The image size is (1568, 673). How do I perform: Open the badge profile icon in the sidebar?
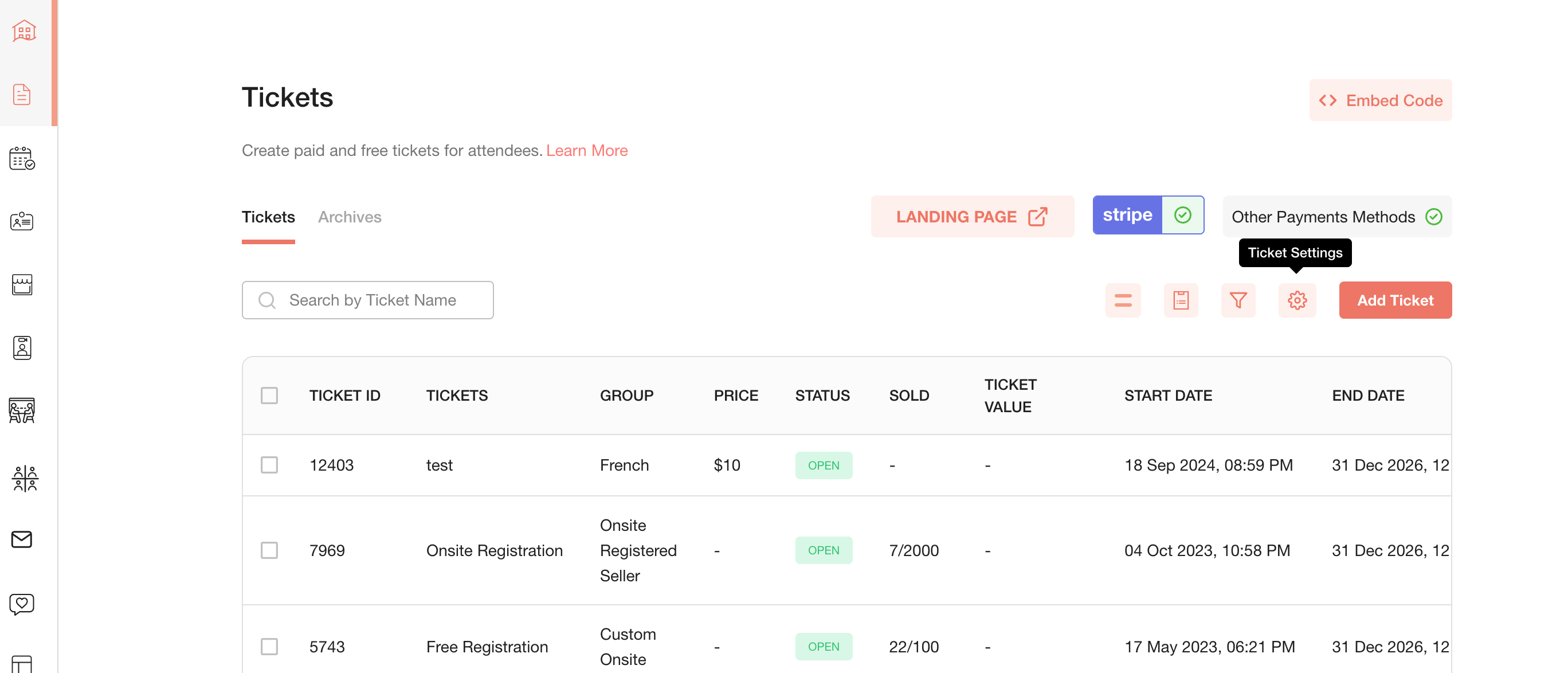click(x=22, y=348)
